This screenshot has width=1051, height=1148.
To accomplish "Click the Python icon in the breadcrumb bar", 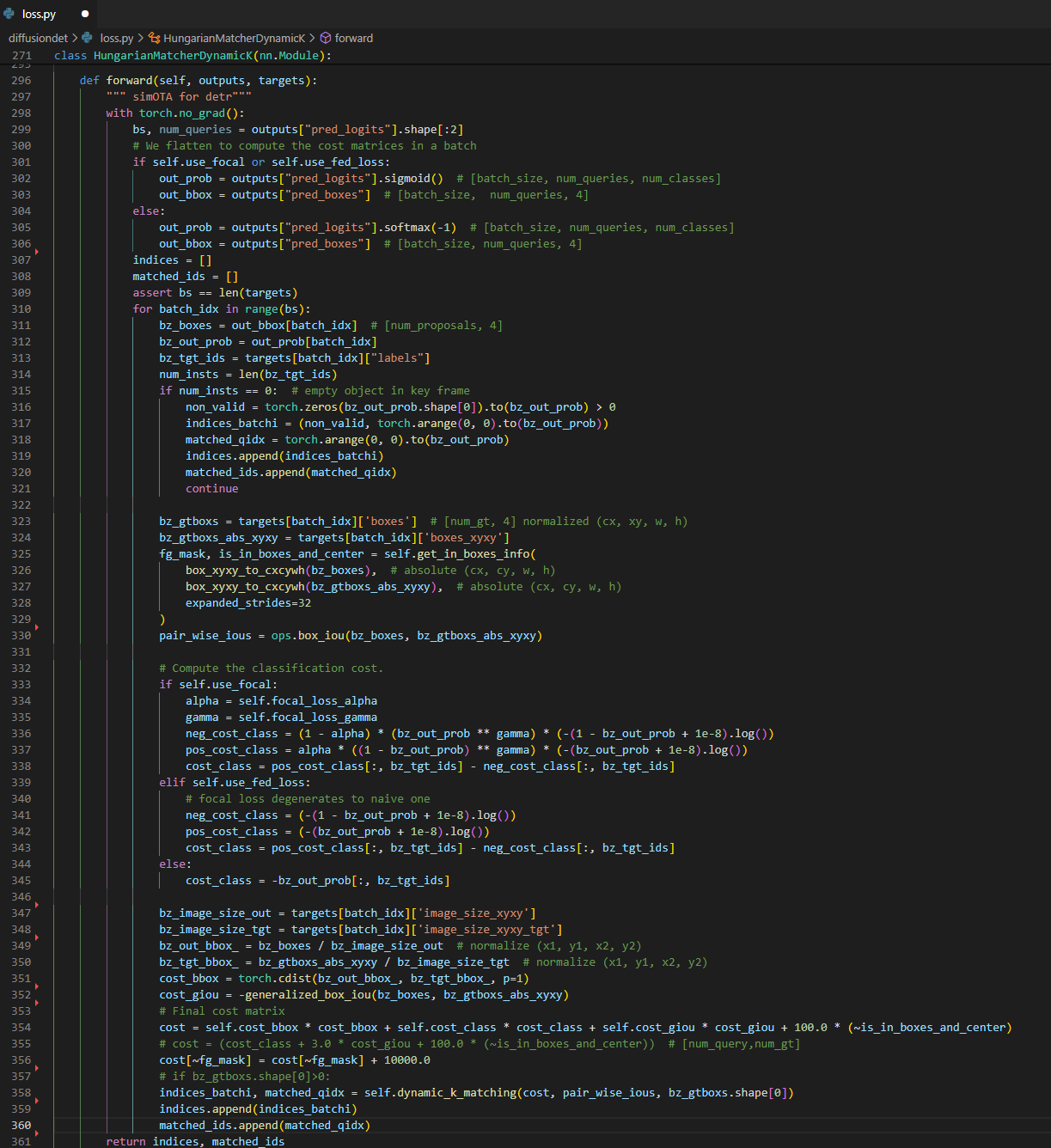I will 87,38.
